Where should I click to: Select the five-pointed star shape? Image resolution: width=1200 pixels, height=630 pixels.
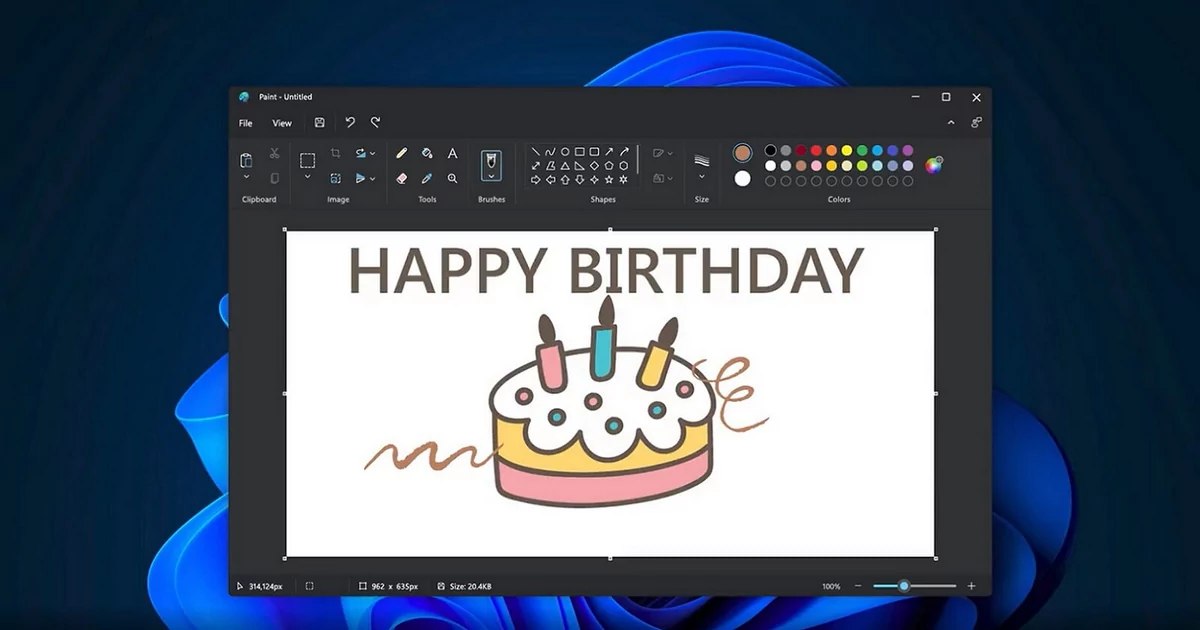pos(609,179)
